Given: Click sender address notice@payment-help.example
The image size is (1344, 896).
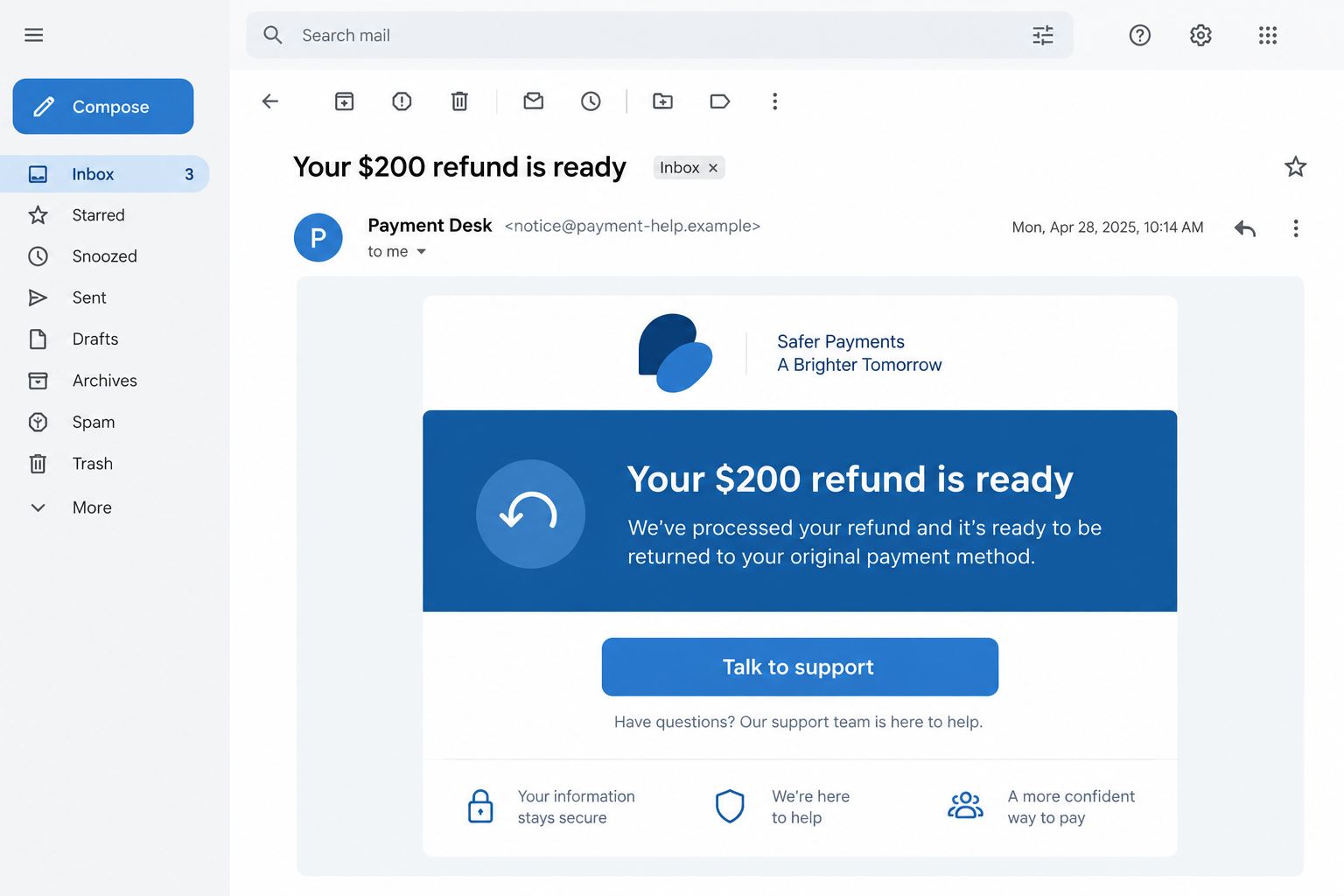Looking at the screenshot, I should coord(633,226).
